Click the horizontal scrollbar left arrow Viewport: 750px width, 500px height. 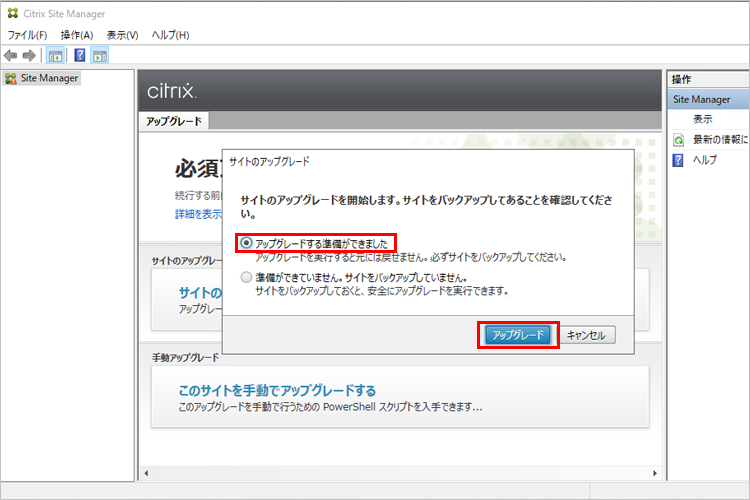(146, 473)
